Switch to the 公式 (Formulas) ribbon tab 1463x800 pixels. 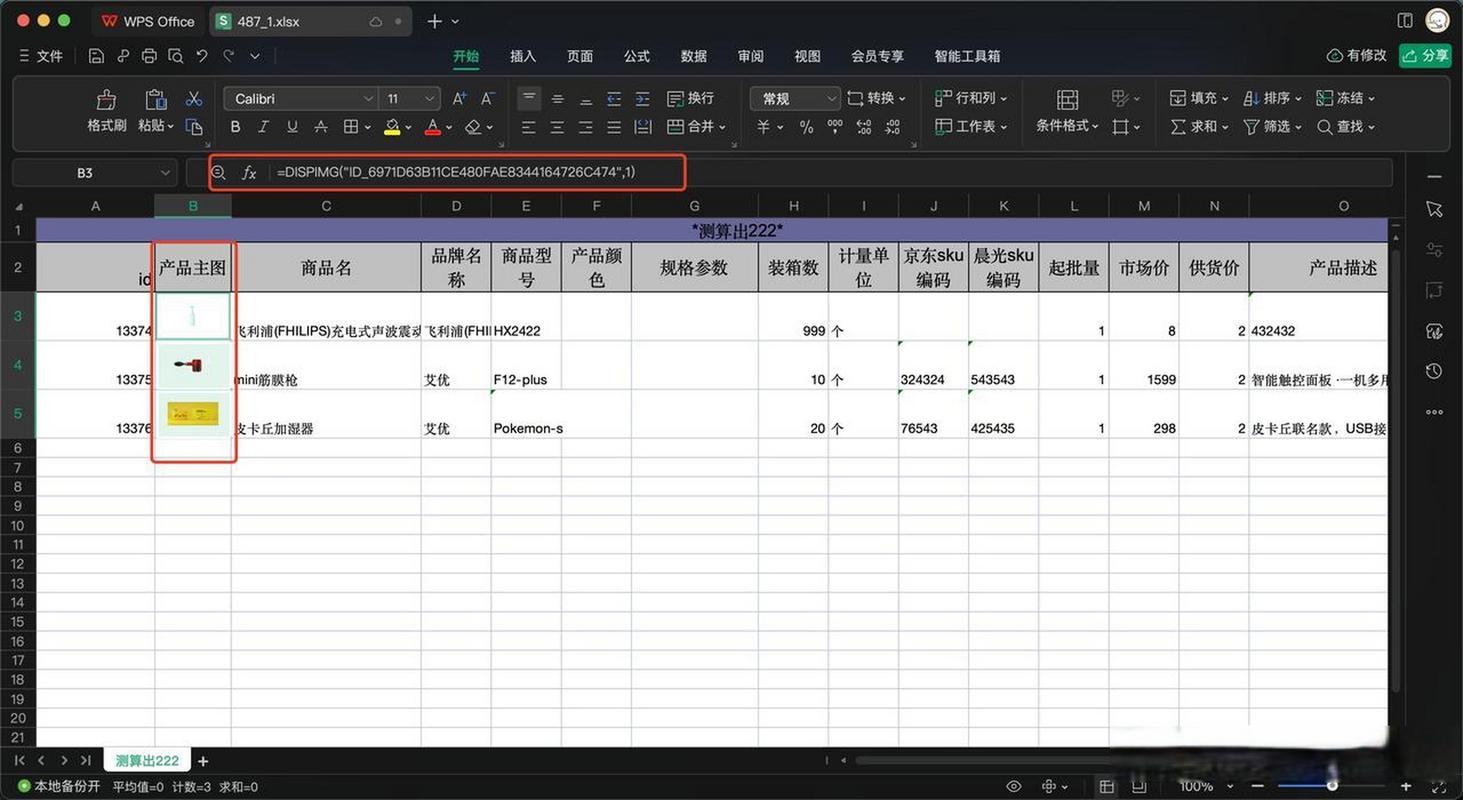(x=636, y=56)
